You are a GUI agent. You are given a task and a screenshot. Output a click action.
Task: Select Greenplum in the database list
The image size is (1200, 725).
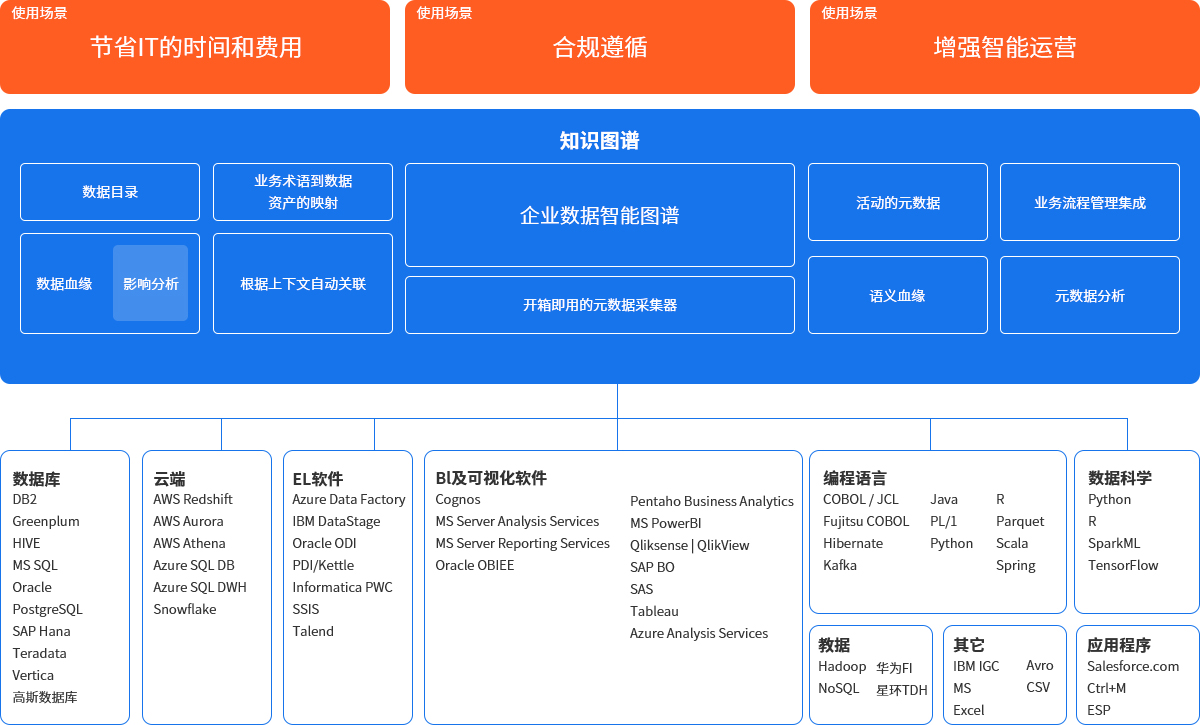46,521
